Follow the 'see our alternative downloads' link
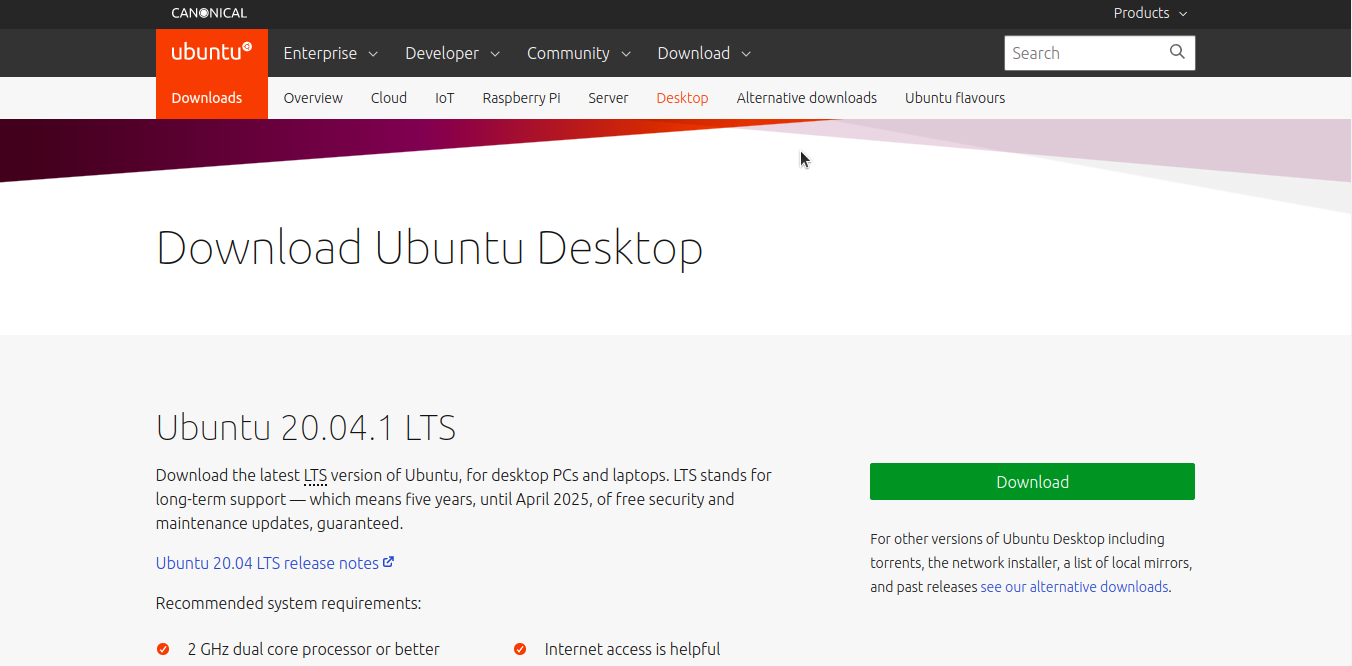The height and width of the screenshot is (666, 1352). click(x=1074, y=587)
